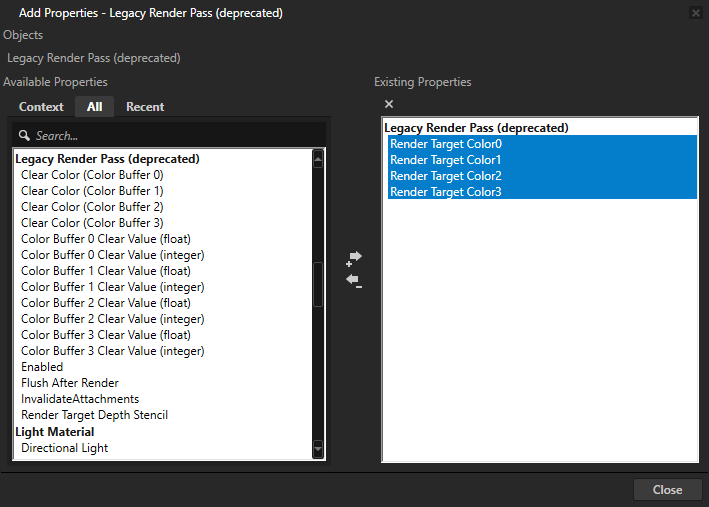This screenshot has width=709, height=507.
Task: Choose Flush After Render property
Action: pyautogui.click(x=70, y=383)
